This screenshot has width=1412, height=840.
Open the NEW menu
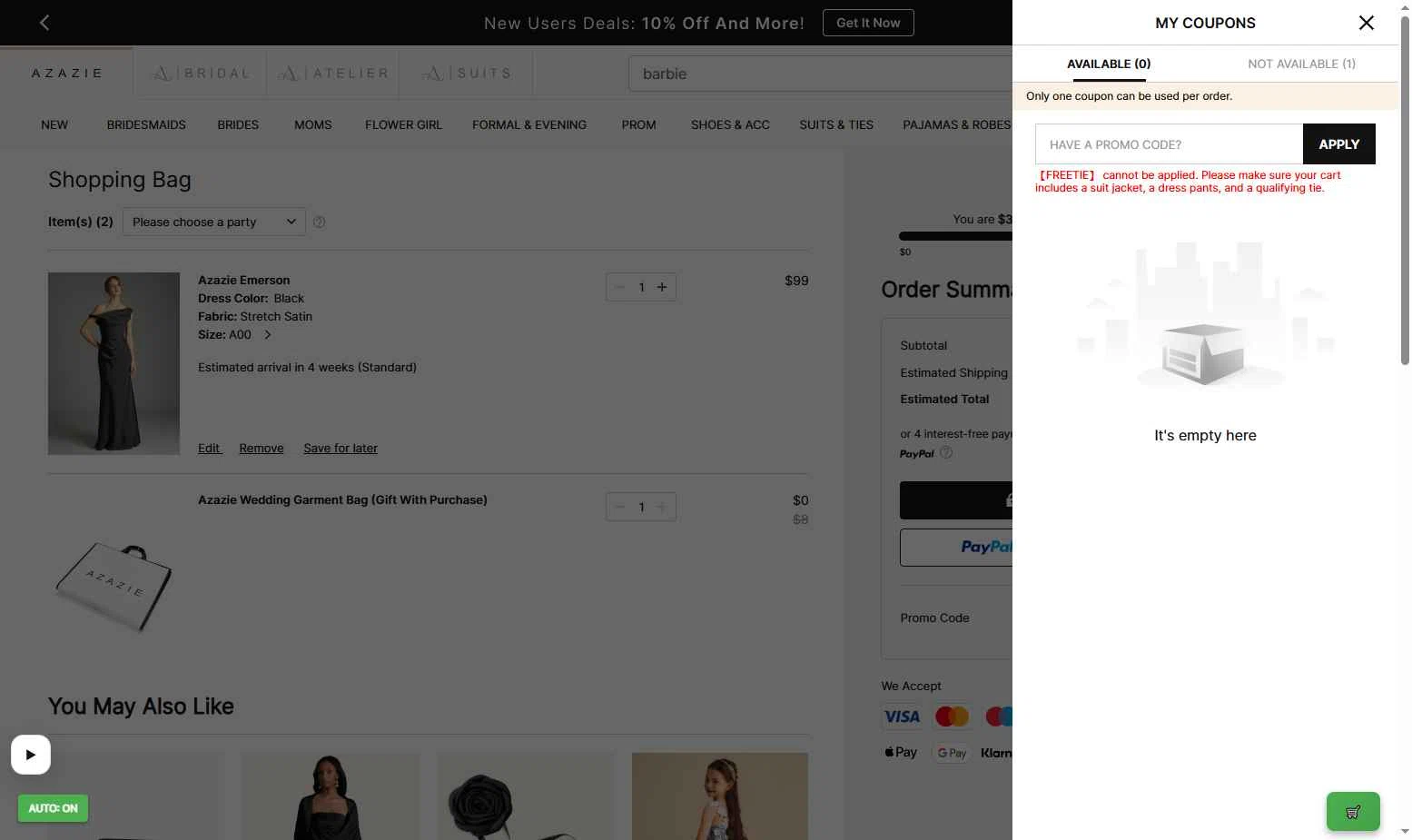coord(54,124)
